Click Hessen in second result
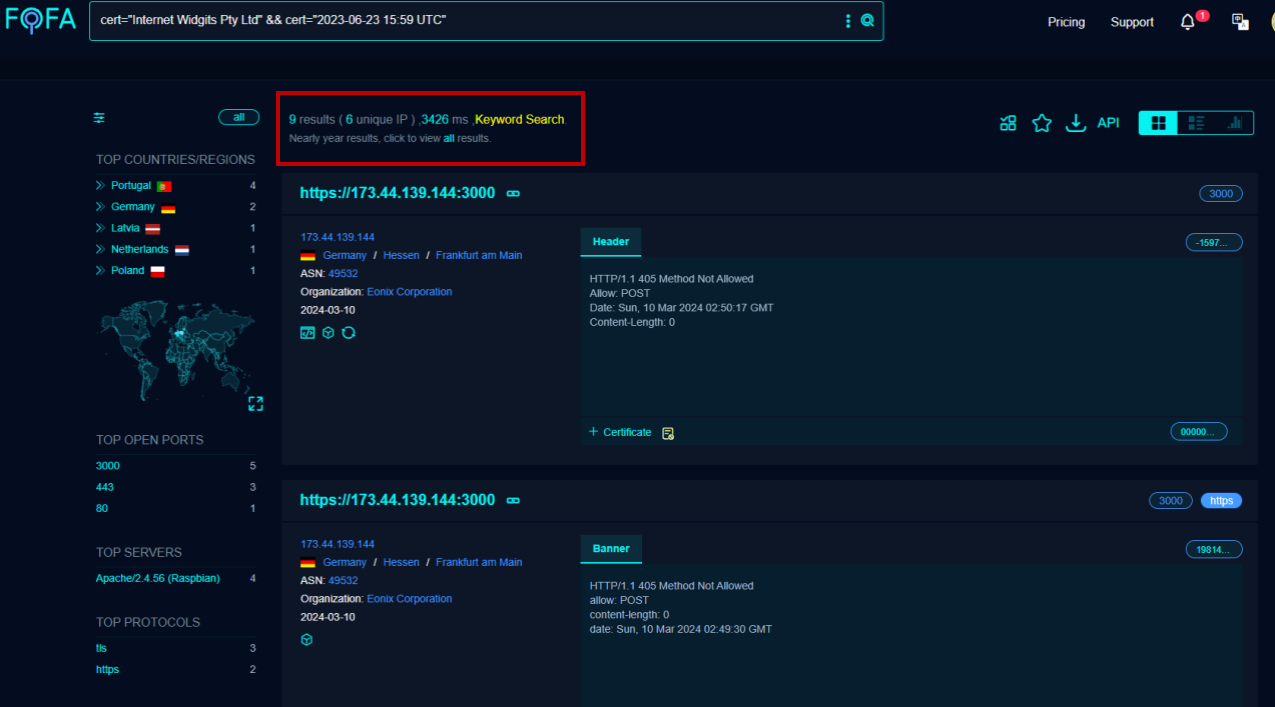 pyautogui.click(x=401, y=562)
